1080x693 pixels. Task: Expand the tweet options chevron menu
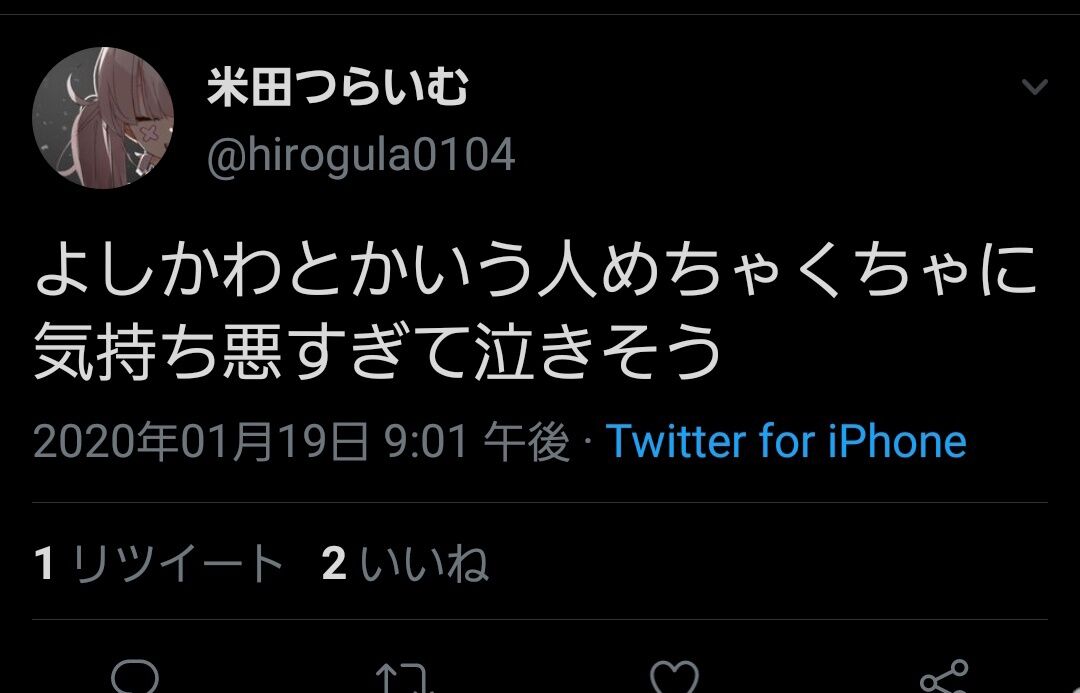1035,87
